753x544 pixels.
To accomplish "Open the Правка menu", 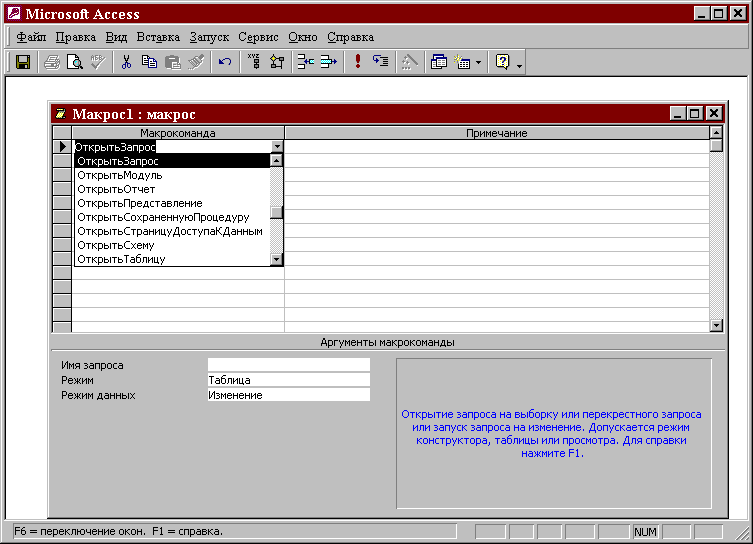I will click(x=75, y=37).
